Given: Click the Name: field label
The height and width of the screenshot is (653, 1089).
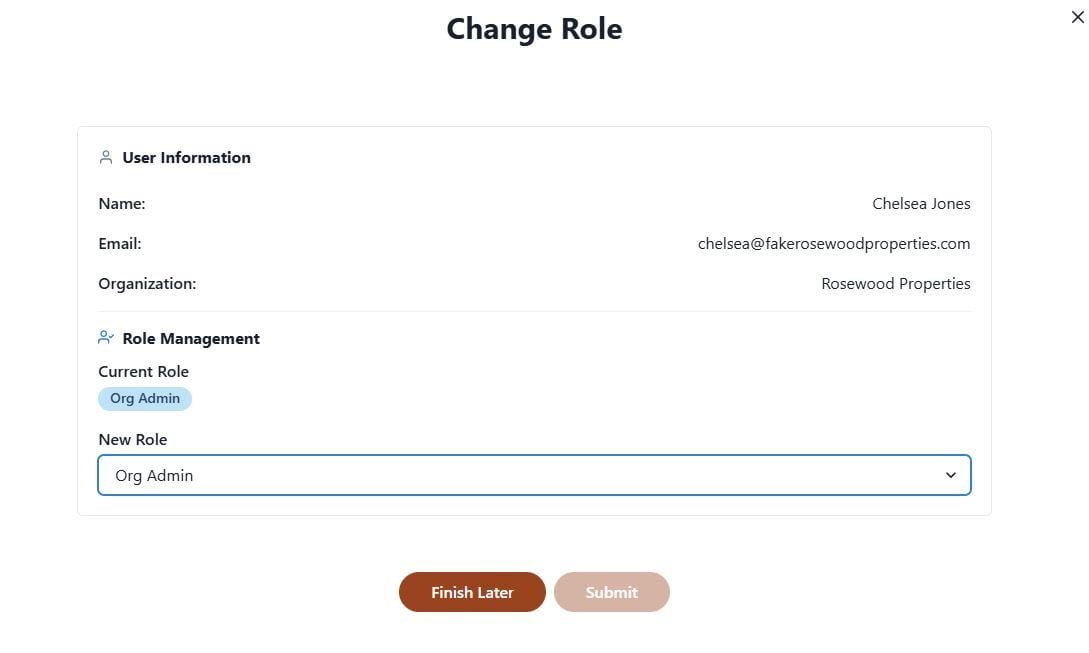Looking at the screenshot, I should pyautogui.click(x=122, y=204).
